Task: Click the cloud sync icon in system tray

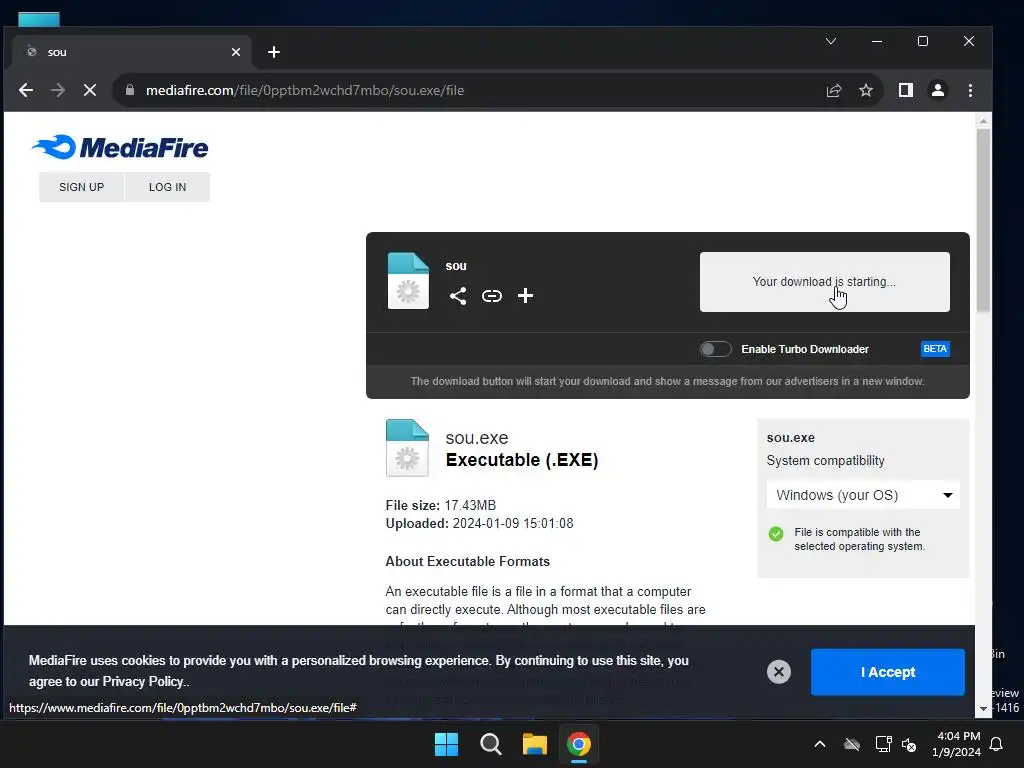Action: click(852, 744)
